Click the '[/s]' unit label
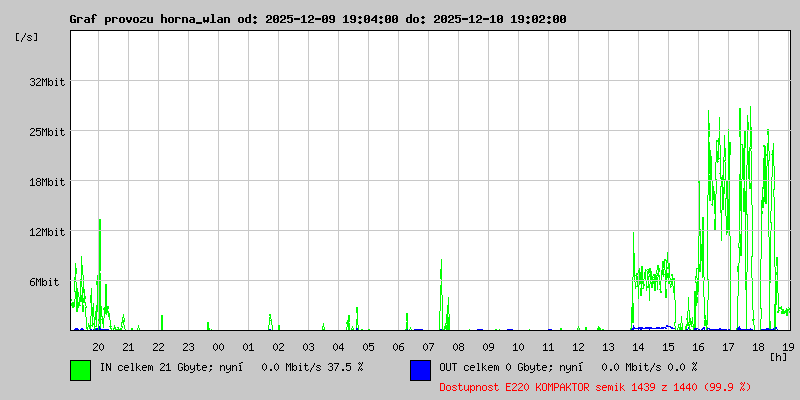 (x=27, y=37)
